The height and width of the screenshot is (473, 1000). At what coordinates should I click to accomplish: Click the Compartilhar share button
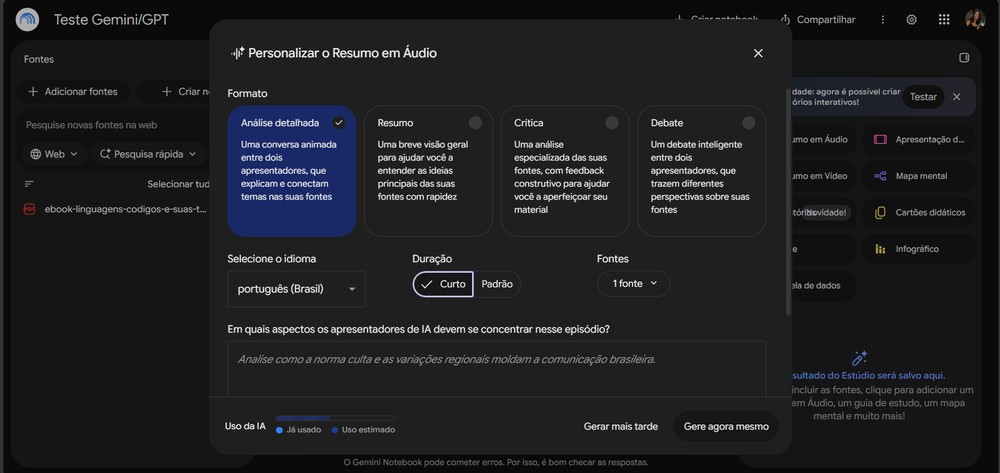click(818, 20)
